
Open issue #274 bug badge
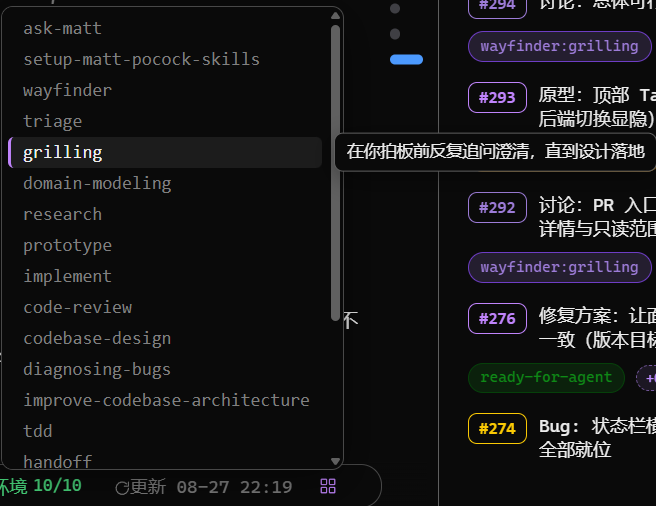pos(497,429)
